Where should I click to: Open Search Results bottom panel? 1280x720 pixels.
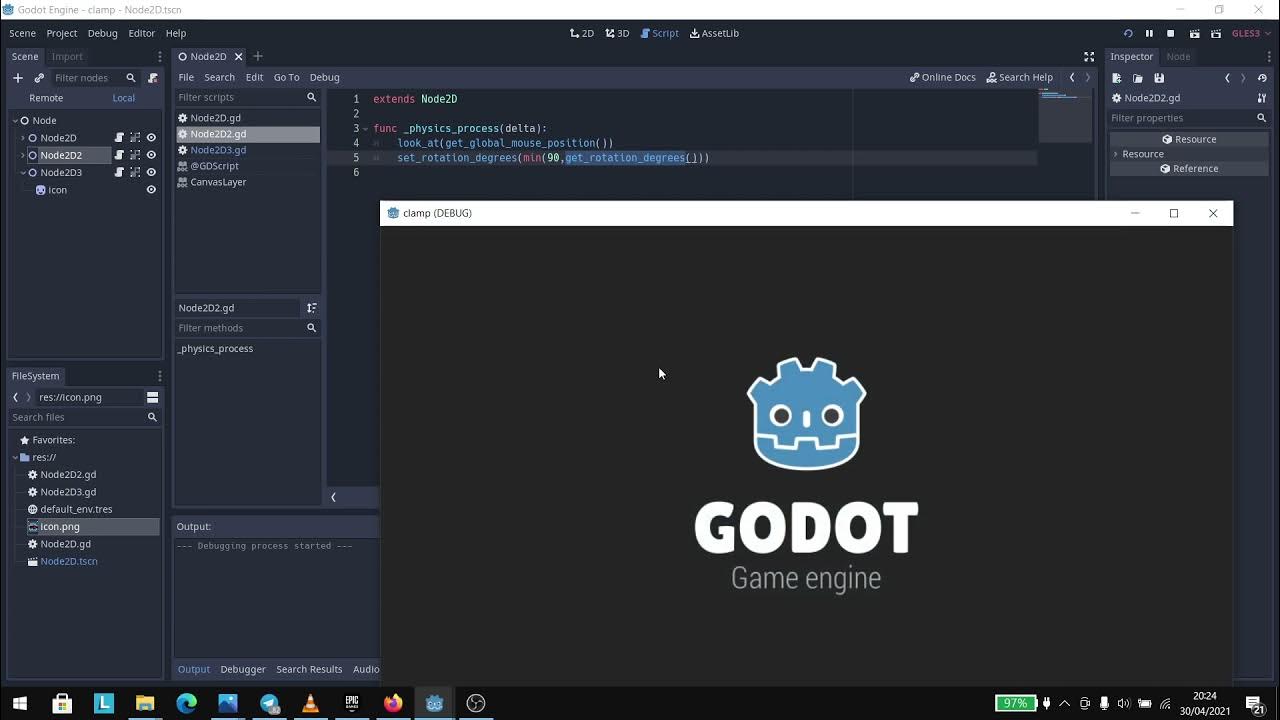[x=309, y=669]
